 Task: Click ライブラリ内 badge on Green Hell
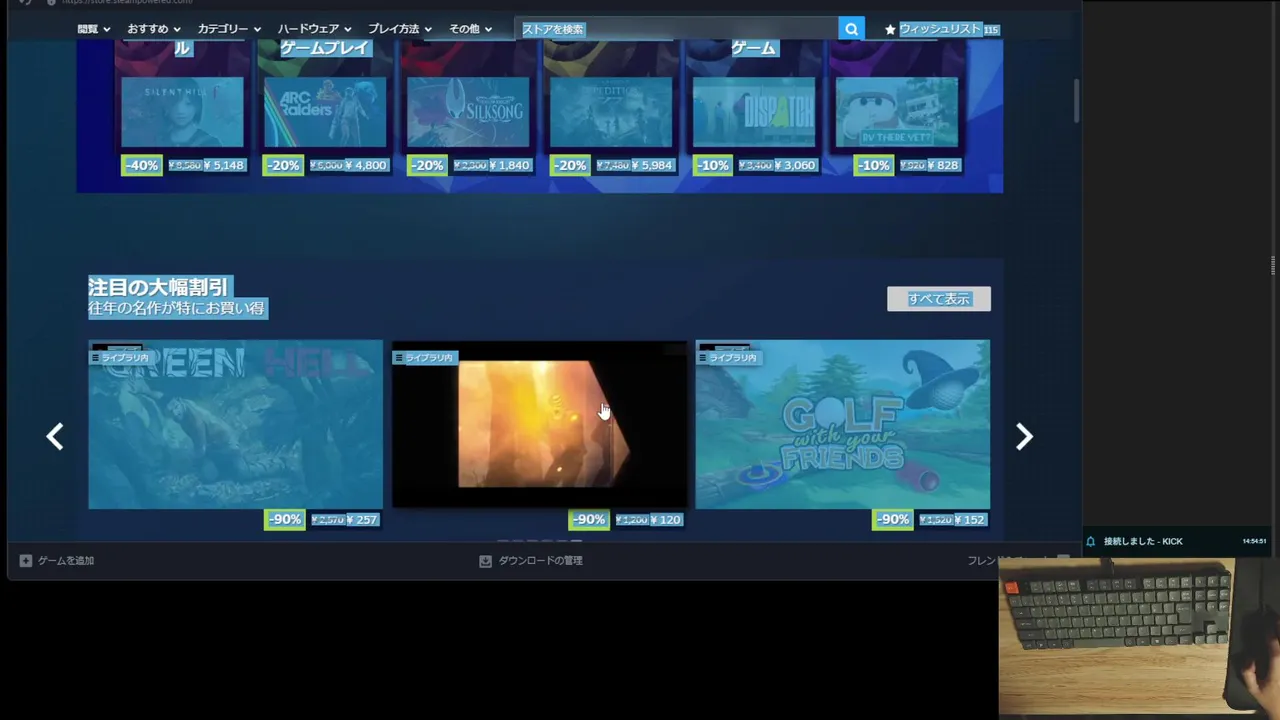(120, 357)
